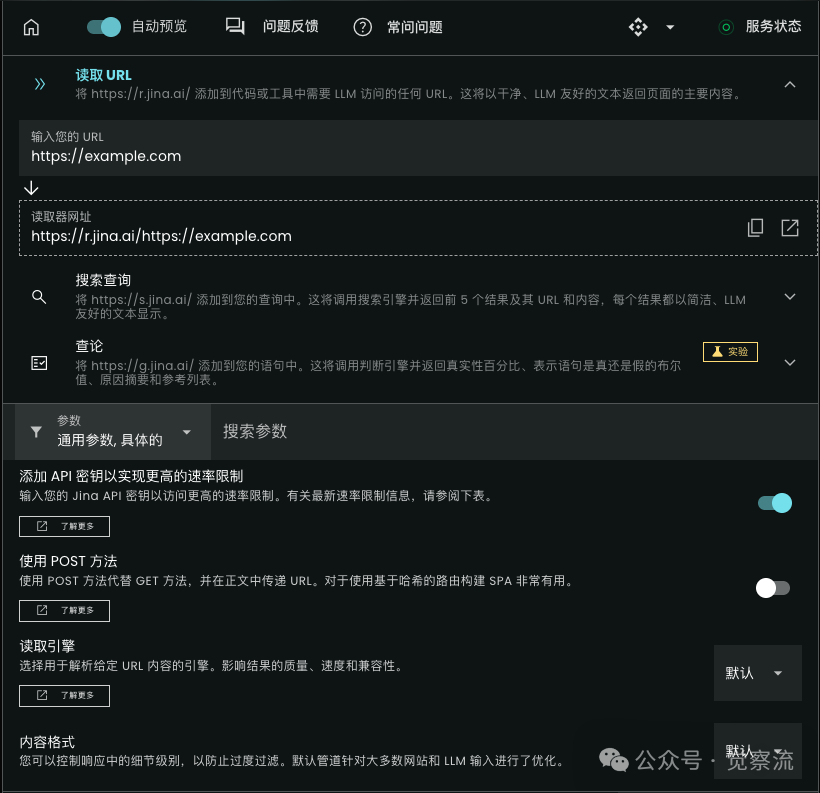Image resolution: width=820 pixels, height=793 pixels.
Task: Open the 读取引擎 默认 dropdown
Action: click(757, 673)
